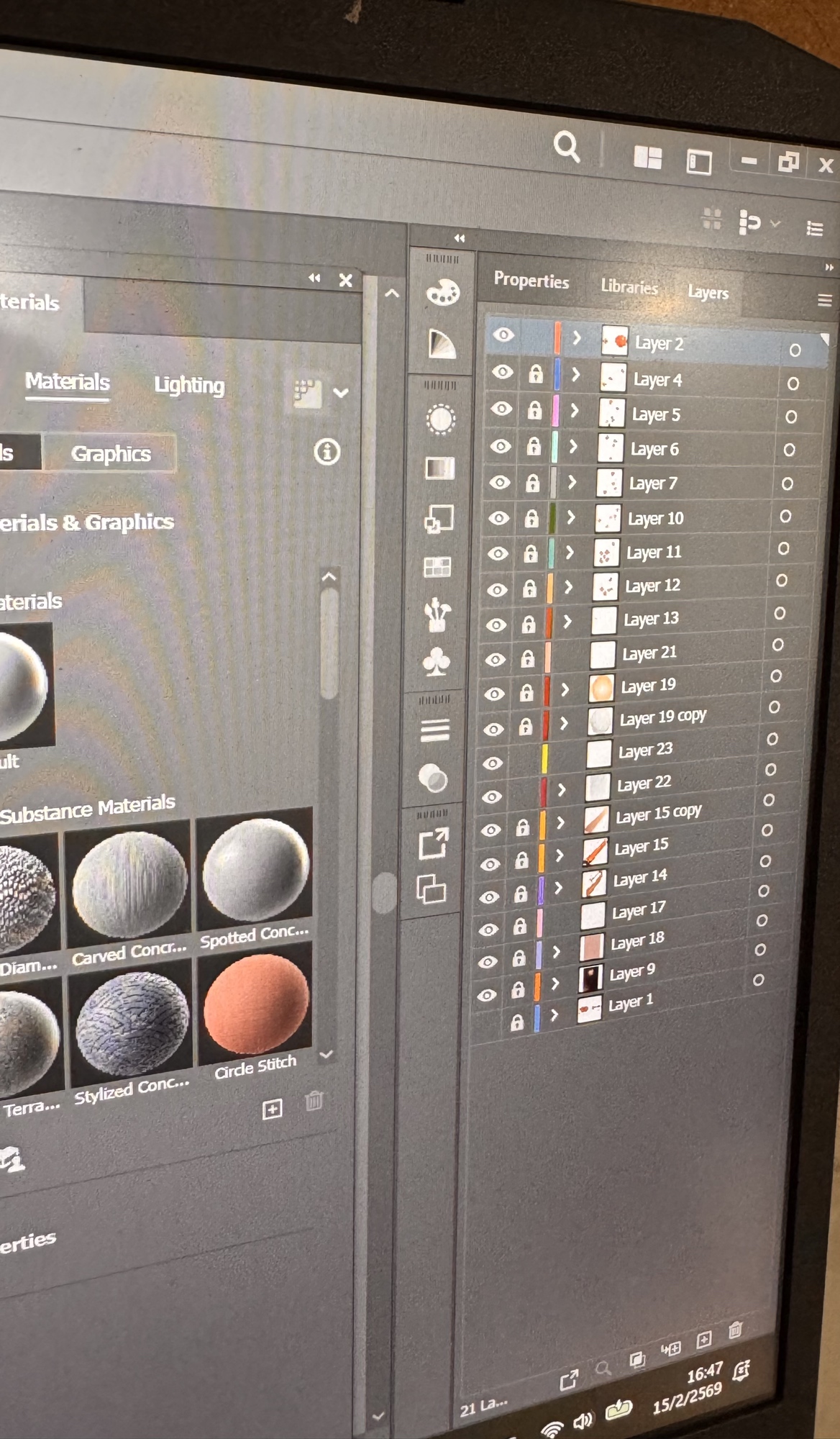The width and height of the screenshot is (840, 1439).
Task: Click the Graphics button
Action: point(111,454)
